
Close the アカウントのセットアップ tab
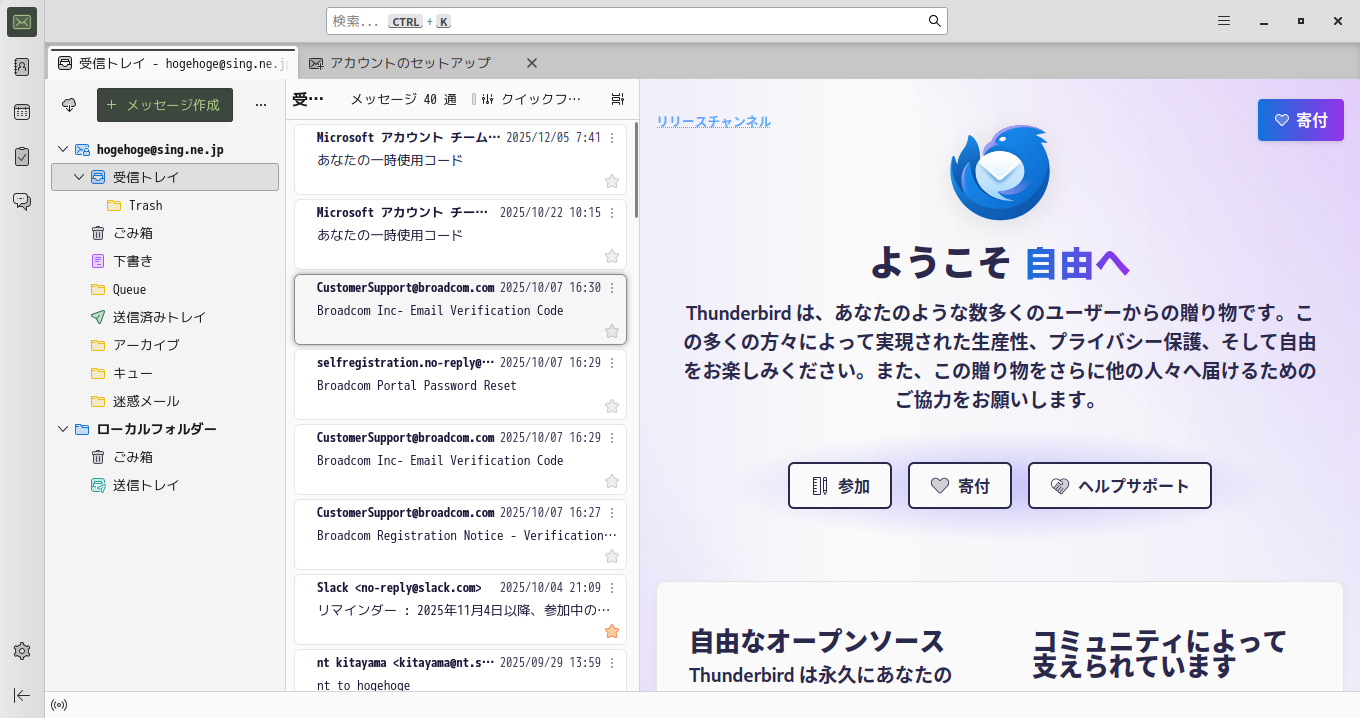pos(532,63)
